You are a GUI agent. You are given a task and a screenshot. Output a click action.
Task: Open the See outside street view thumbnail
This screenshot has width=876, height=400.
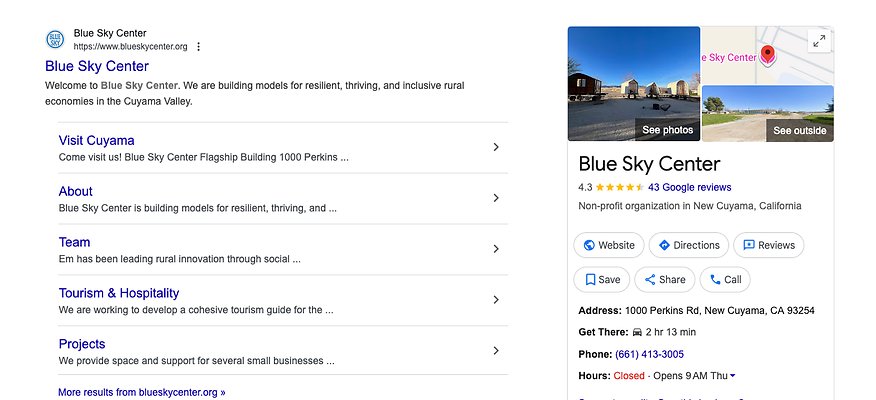coord(767,113)
